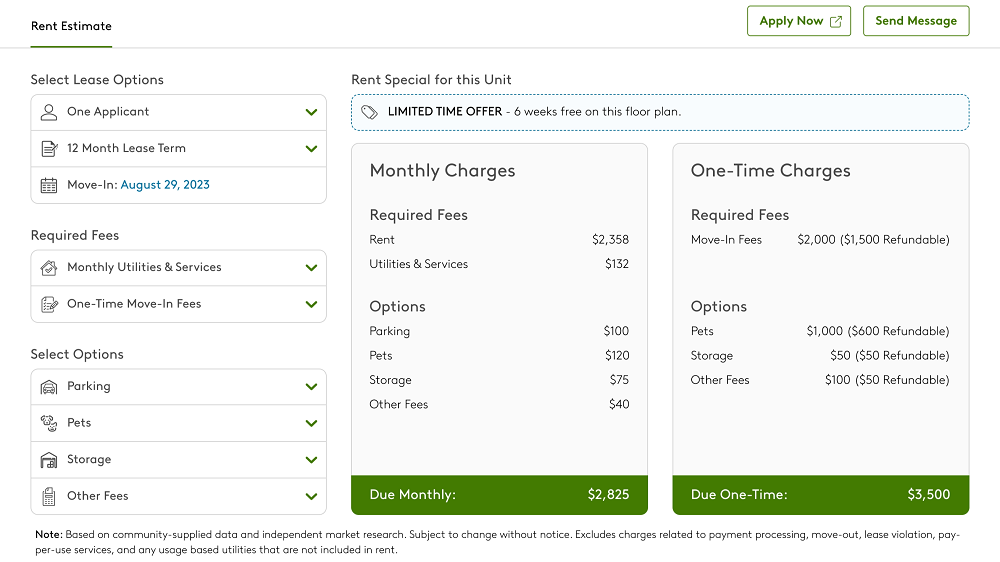Viewport: 1000px width, 562px height.
Task: Click the Storage unit icon
Action: click(x=48, y=460)
